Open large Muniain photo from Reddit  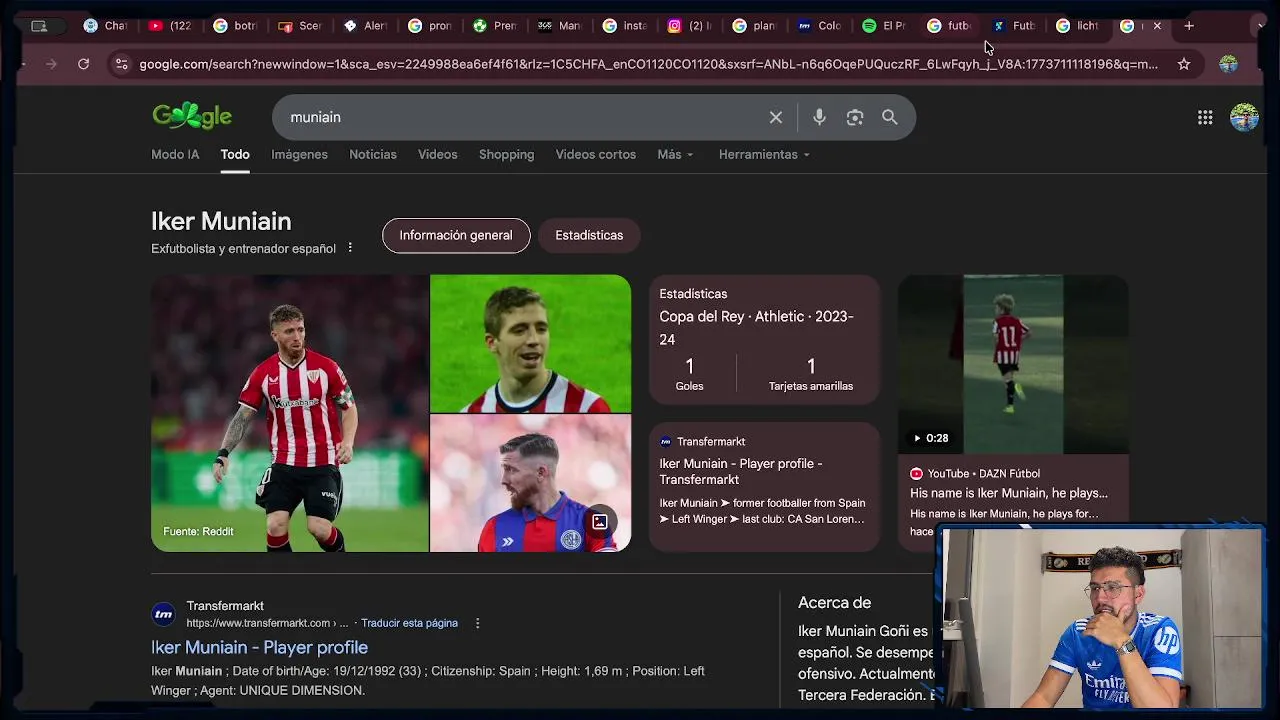(290, 413)
